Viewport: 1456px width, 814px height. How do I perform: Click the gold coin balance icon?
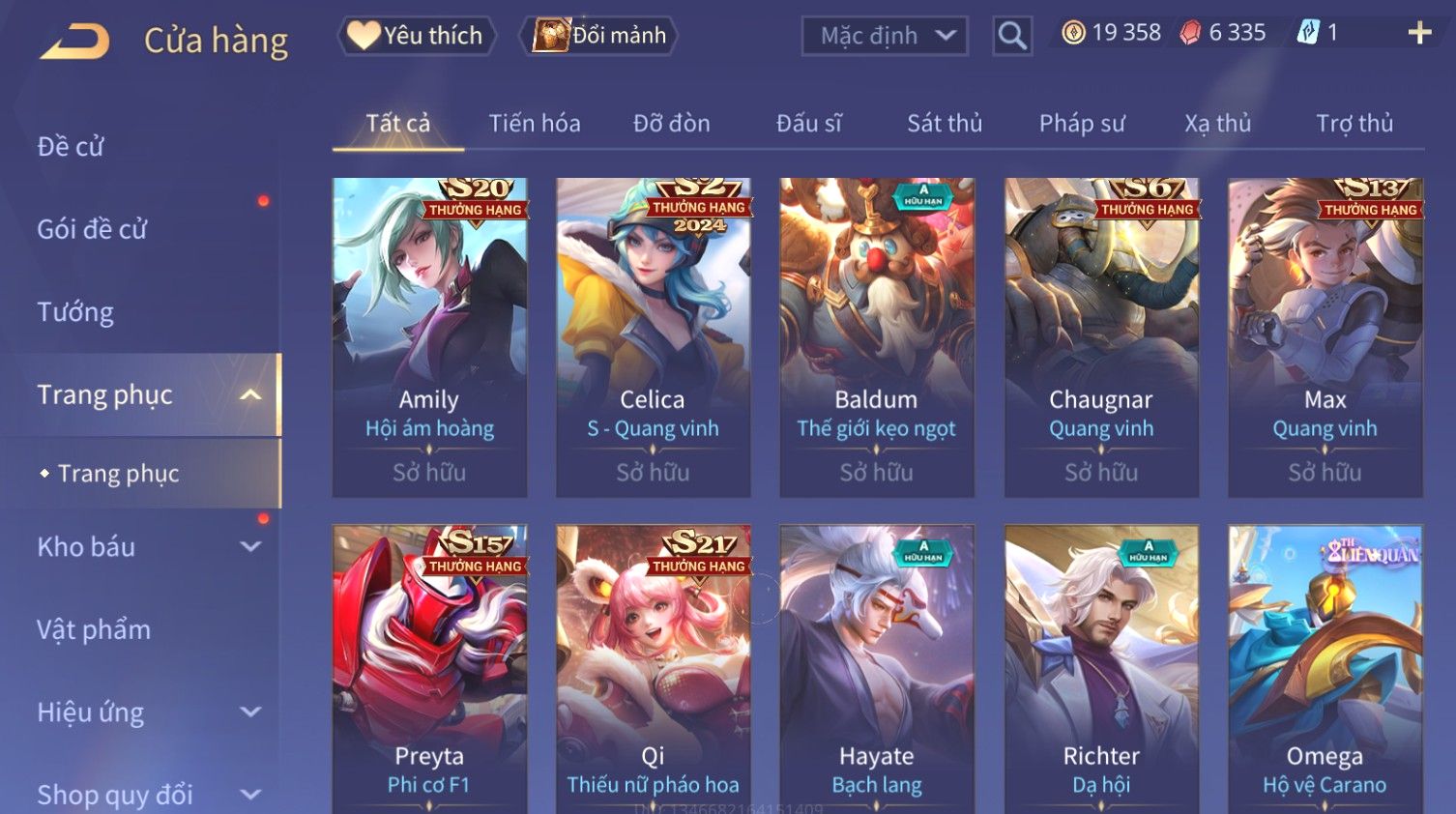[1073, 33]
